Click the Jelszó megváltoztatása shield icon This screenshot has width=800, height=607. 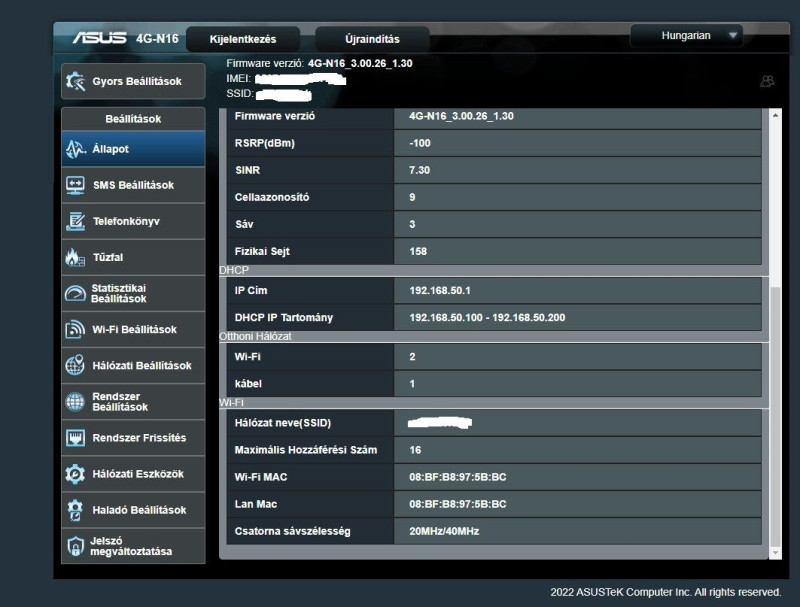point(76,546)
